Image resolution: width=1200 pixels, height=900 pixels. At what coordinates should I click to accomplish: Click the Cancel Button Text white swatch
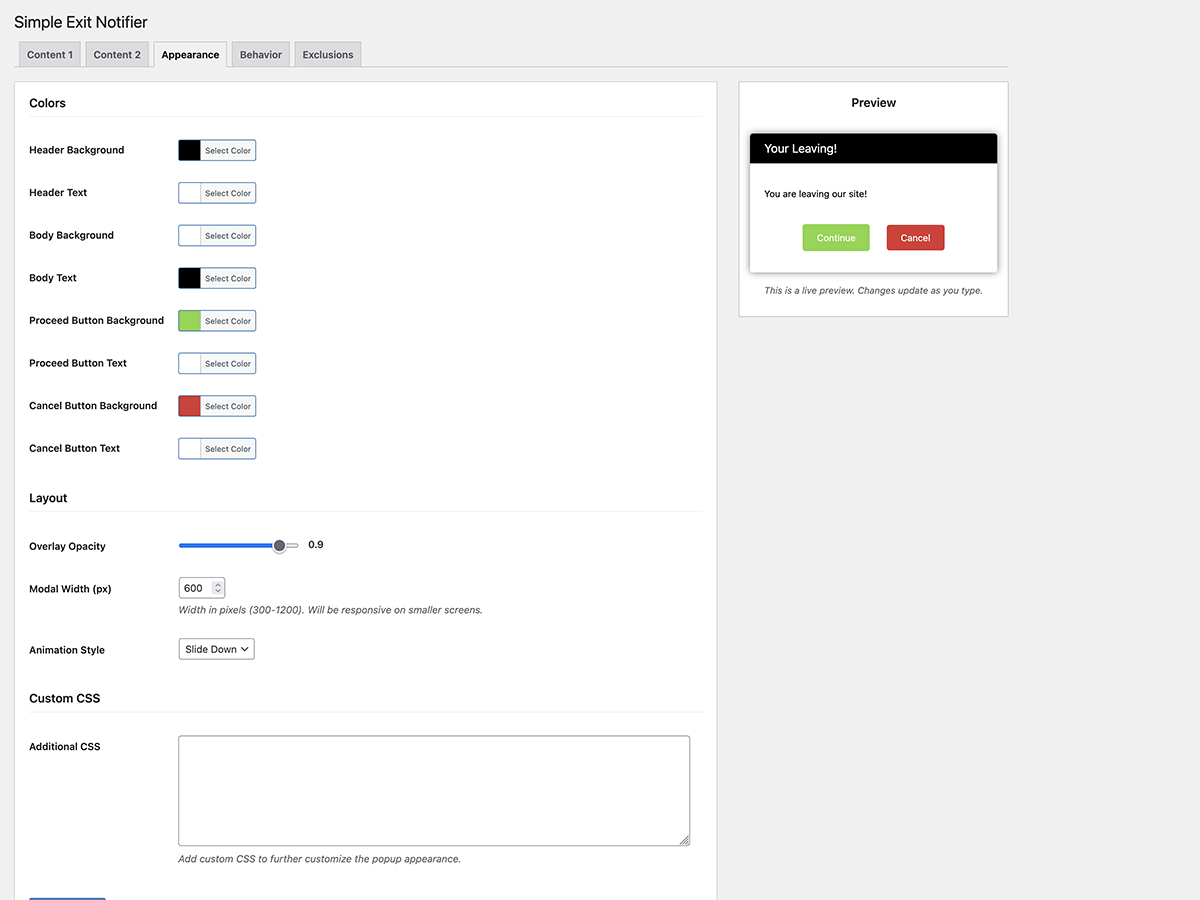190,449
